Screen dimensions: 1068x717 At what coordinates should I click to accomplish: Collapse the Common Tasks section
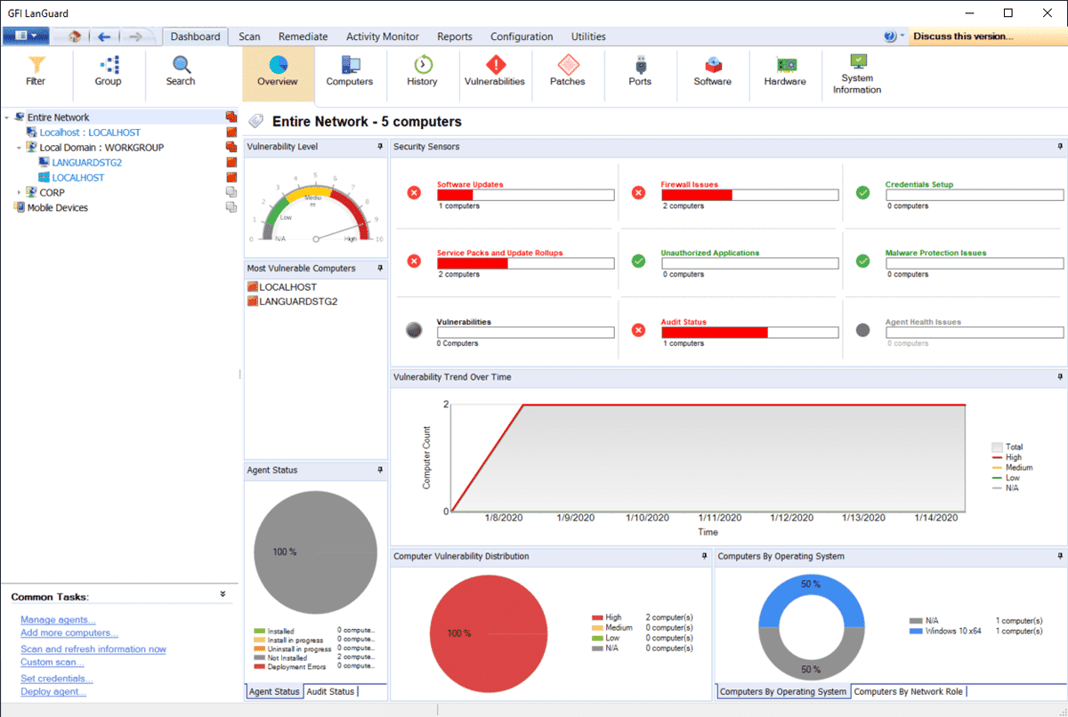click(222, 592)
